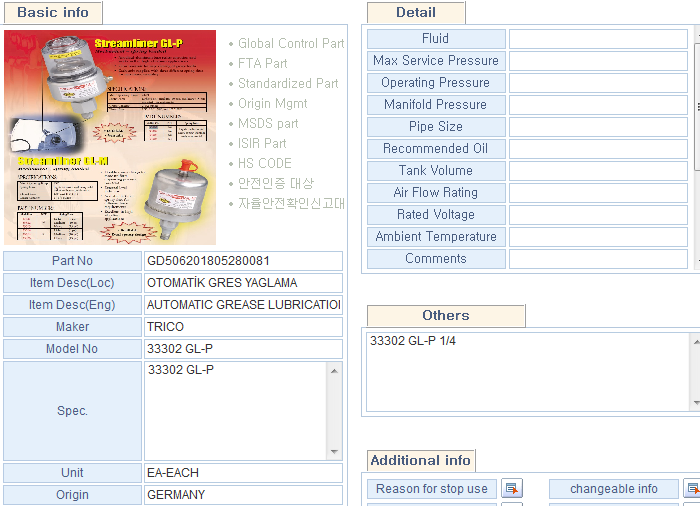
Task: Click the ISIR Part item
Action: point(262,143)
